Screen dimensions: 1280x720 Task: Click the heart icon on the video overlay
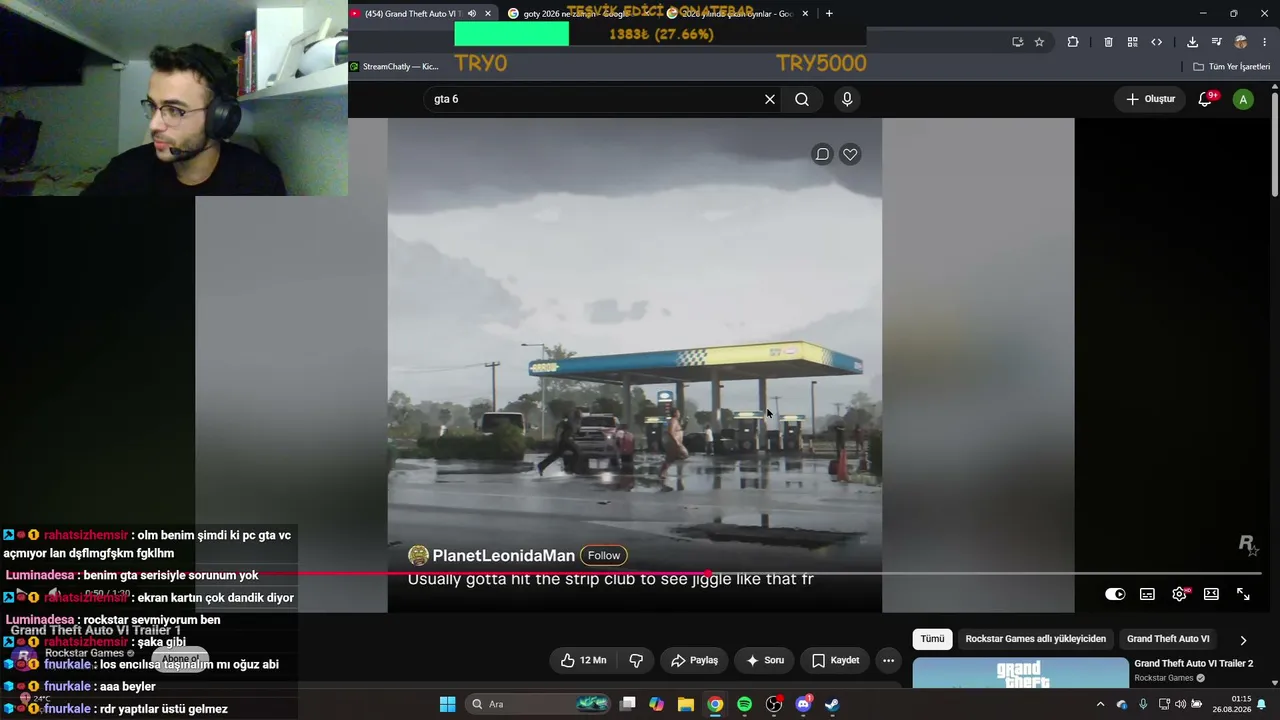pyautogui.click(x=850, y=154)
